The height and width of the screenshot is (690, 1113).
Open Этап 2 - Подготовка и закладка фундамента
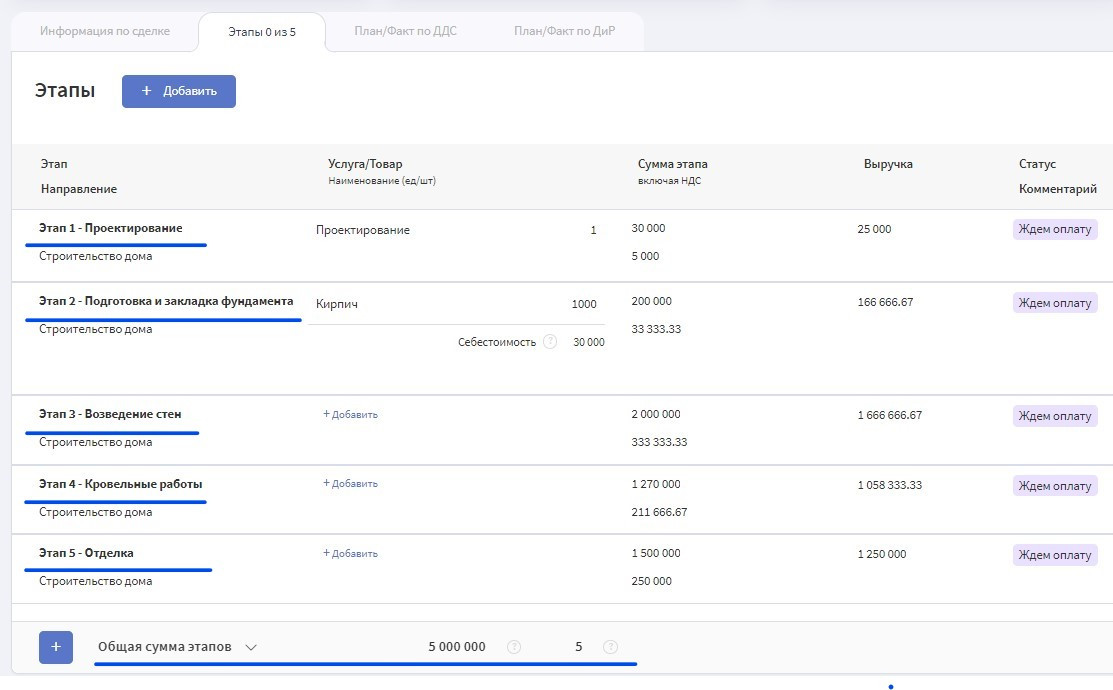pos(166,301)
